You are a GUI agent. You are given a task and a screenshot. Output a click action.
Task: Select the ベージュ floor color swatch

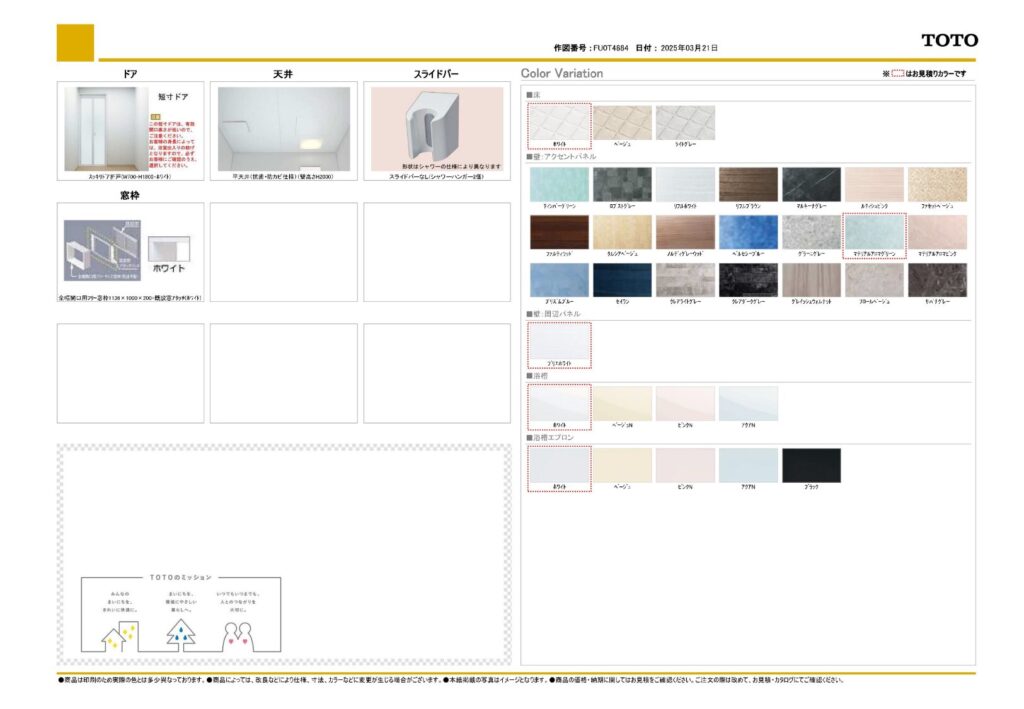(622, 123)
